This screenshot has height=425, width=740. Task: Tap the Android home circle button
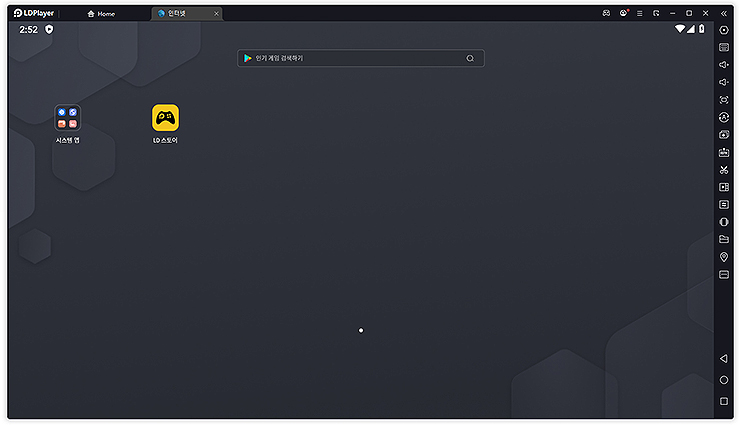[723, 380]
